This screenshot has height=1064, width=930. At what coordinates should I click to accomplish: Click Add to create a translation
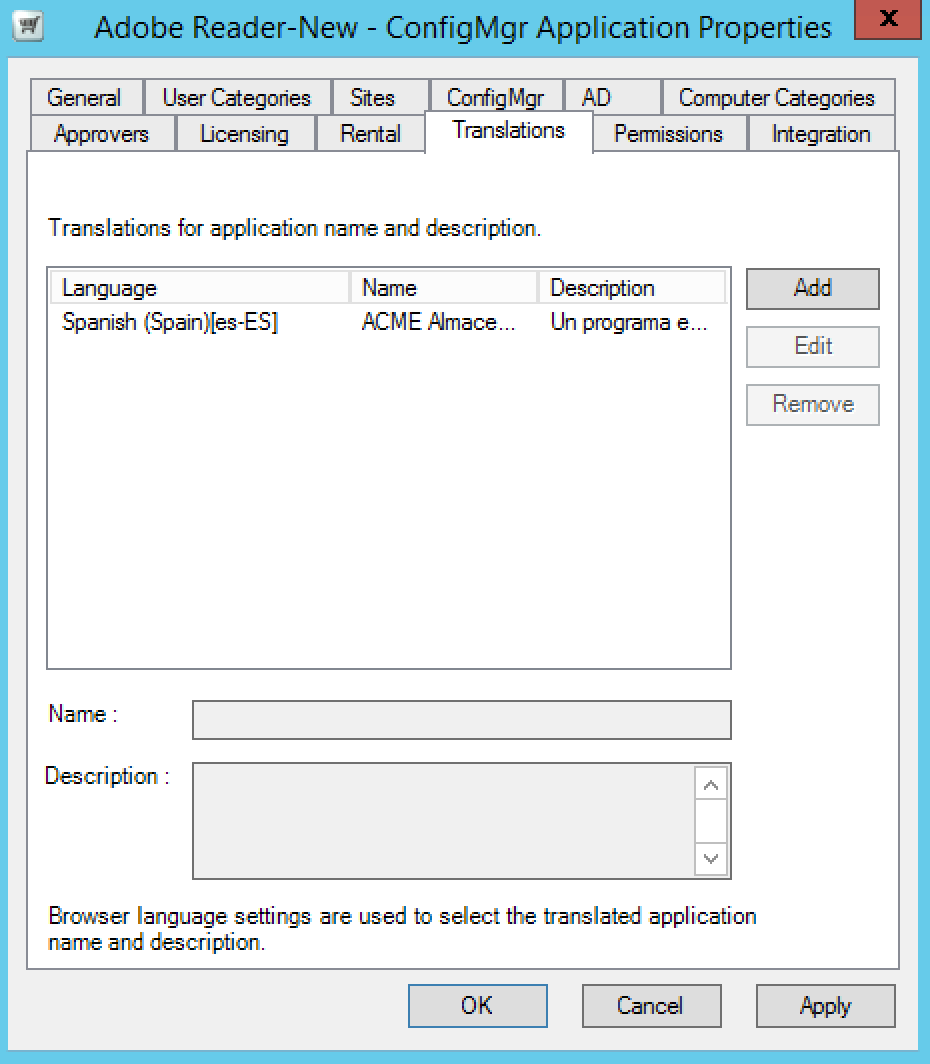(812, 288)
